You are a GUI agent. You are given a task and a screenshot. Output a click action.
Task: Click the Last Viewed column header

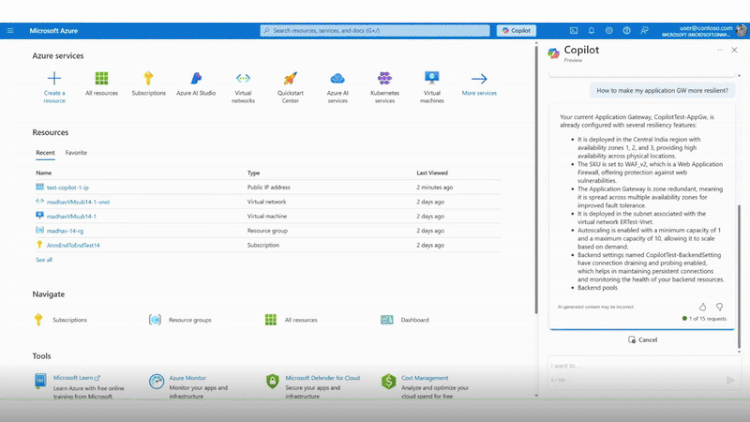[x=432, y=173]
